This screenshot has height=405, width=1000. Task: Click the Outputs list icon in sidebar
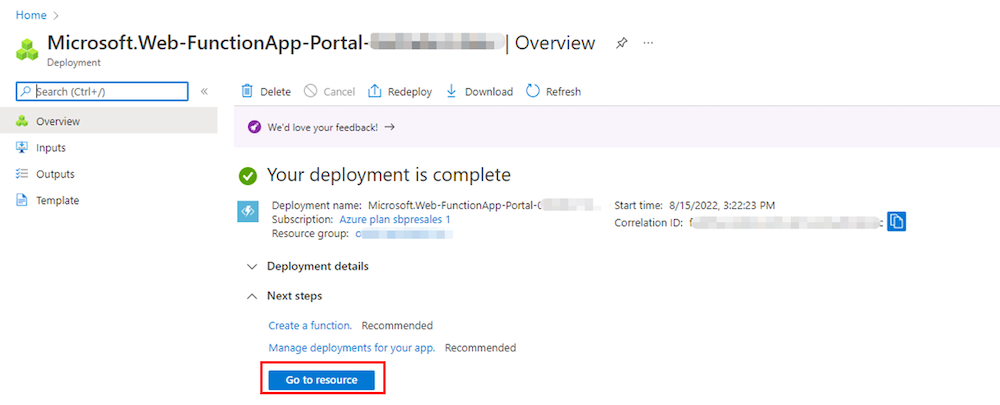pyautogui.click(x=22, y=174)
